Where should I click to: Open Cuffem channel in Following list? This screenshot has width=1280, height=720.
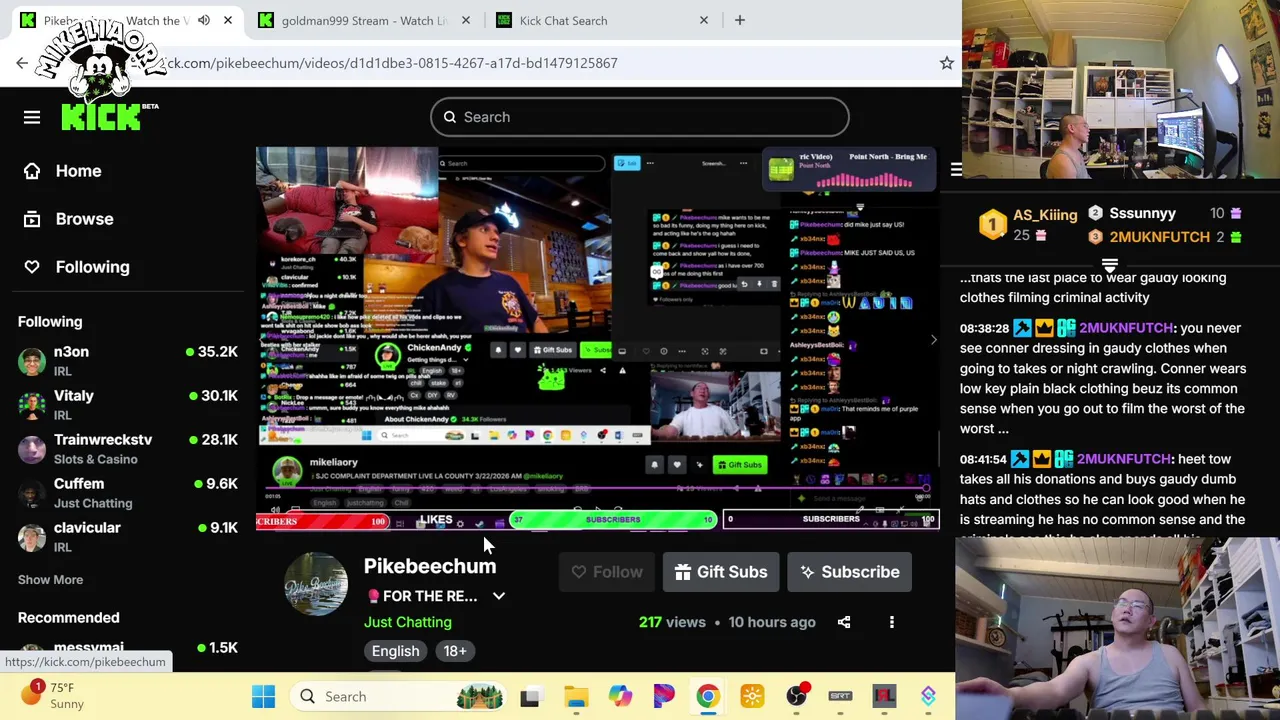tap(128, 493)
